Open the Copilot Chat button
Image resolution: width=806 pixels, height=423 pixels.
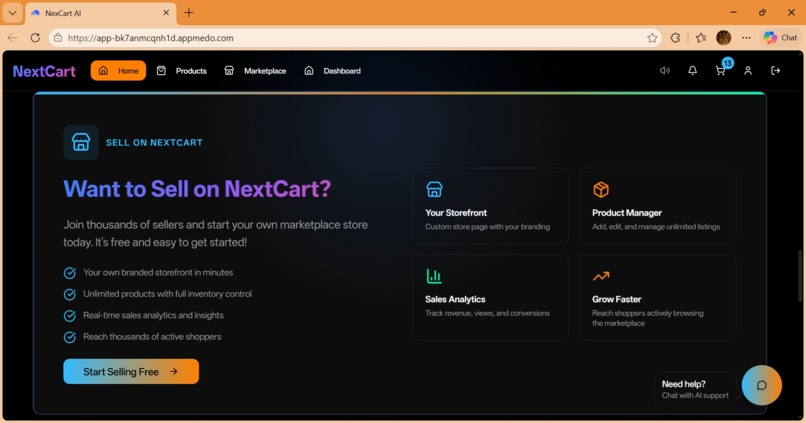pyautogui.click(x=780, y=38)
